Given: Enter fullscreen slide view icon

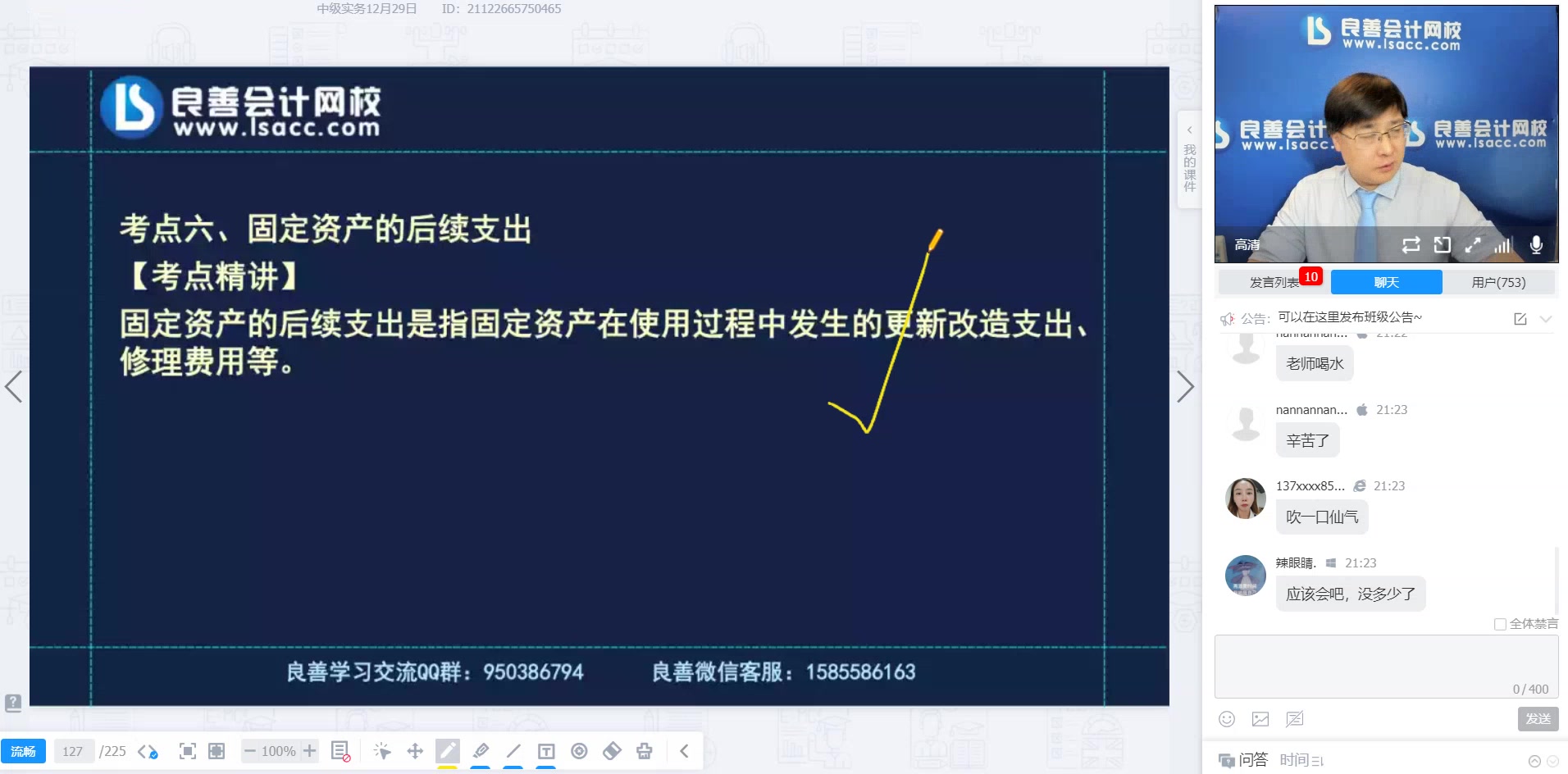Looking at the screenshot, I should tap(217, 751).
